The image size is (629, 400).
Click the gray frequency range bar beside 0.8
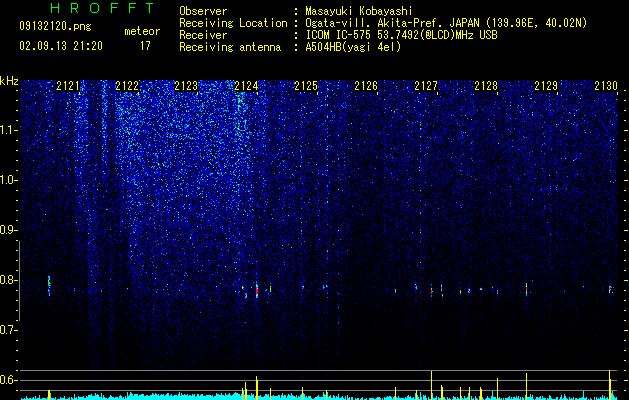pos(19,281)
